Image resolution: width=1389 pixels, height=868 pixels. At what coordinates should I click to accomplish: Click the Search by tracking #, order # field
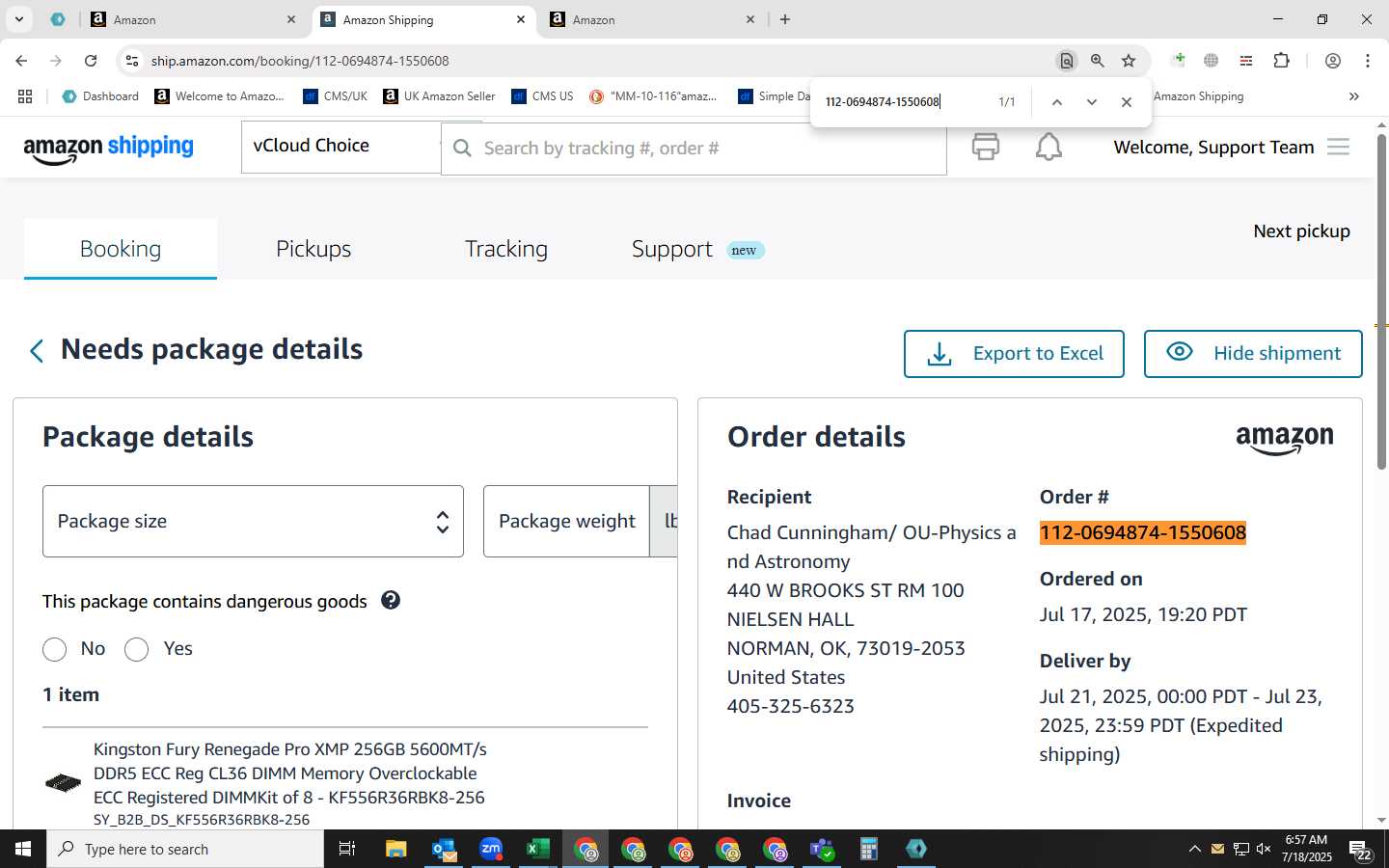click(x=694, y=149)
